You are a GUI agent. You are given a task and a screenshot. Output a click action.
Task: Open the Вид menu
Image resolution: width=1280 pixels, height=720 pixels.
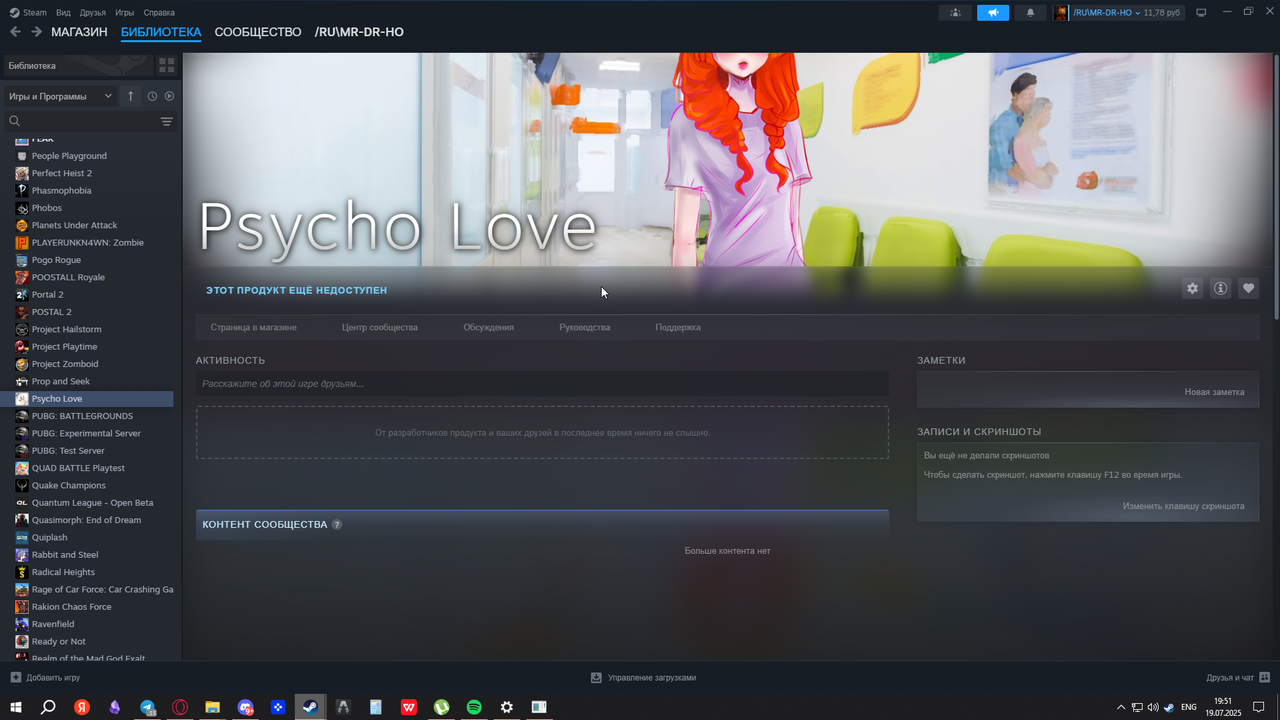pyautogui.click(x=63, y=13)
